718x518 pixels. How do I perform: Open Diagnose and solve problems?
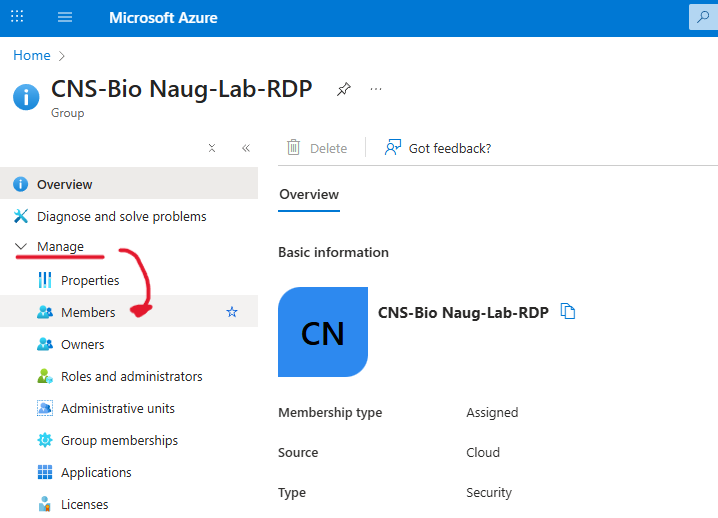tap(121, 216)
